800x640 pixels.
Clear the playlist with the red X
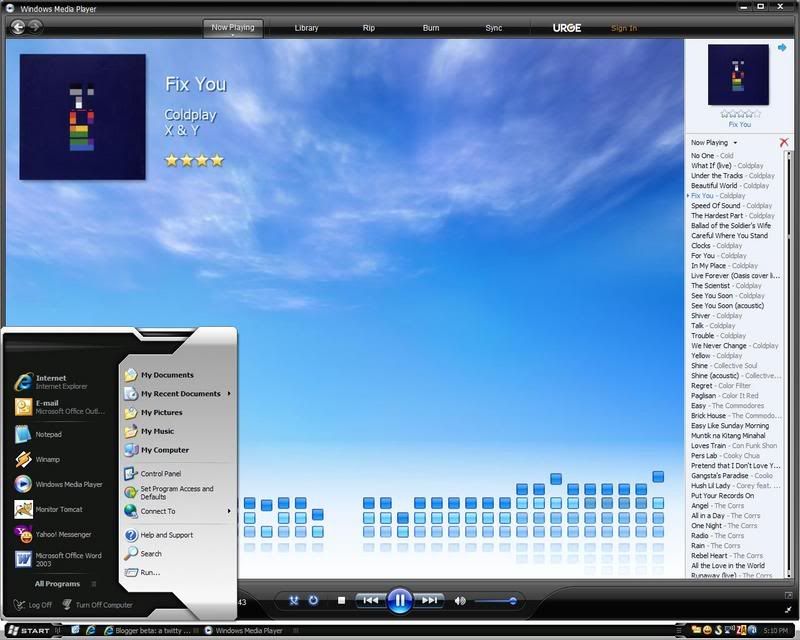784,142
